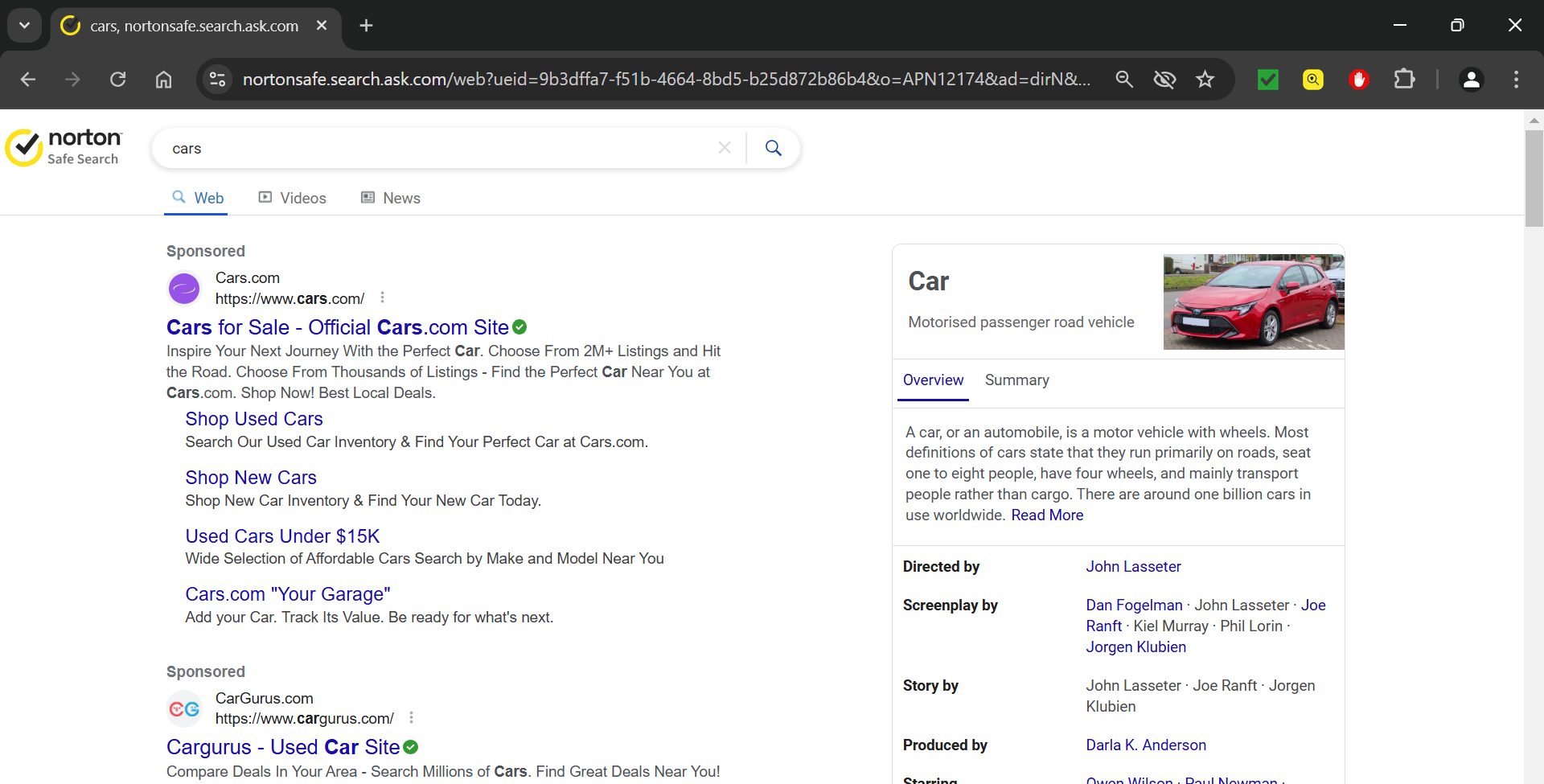Open the Shop Used Cars link
Image resolution: width=1544 pixels, height=784 pixels.
click(x=254, y=419)
